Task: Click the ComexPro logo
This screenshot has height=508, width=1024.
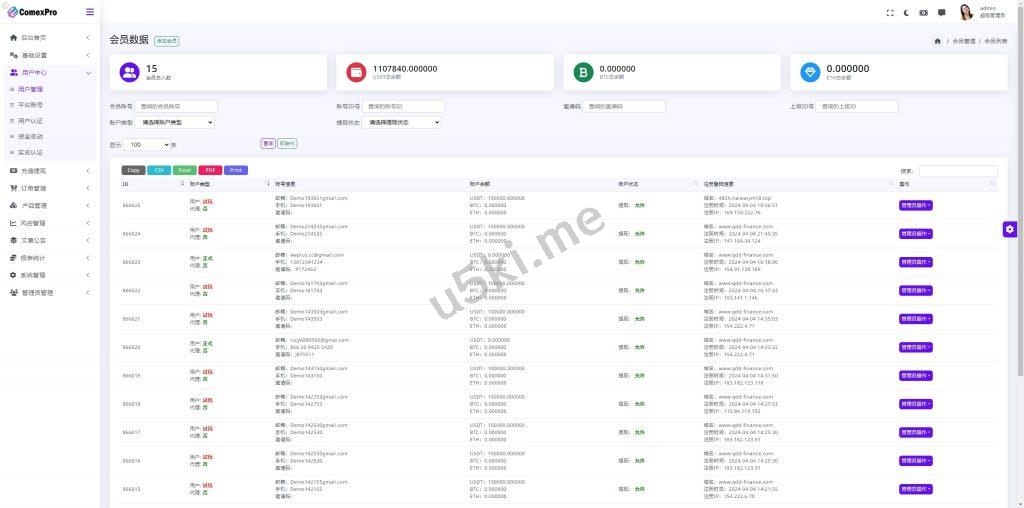Action: click(30, 12)
